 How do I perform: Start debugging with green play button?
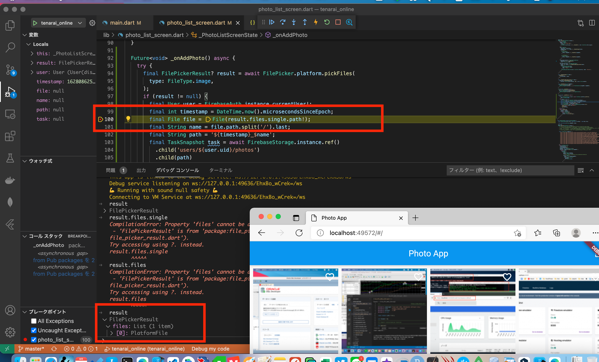[x=35, y=23]
